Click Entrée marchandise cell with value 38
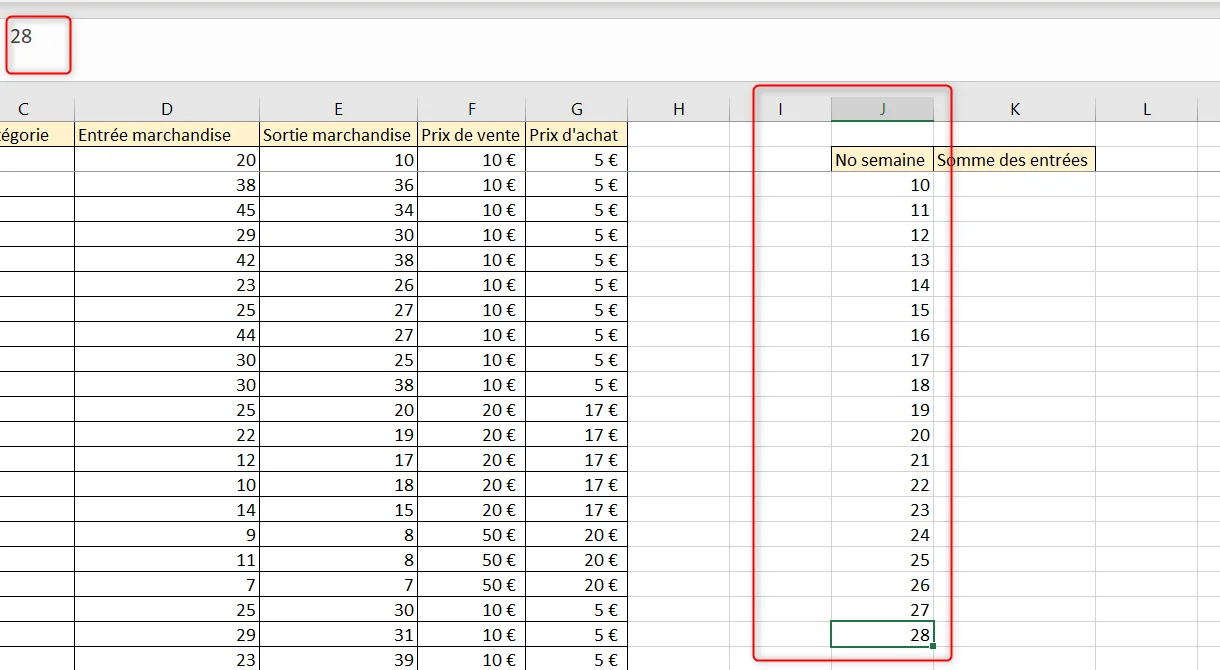The width and height of the screenshot is (1220, 670). coord(167,185)
